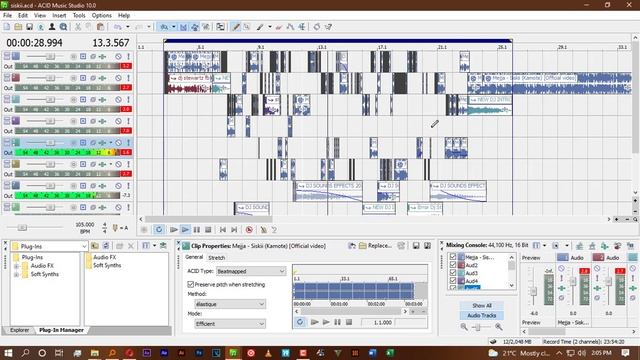Viewport: 640px width, 360px height.
Task: Select the Erase tool in the toolbar
Action: click(x=279, y=27)
